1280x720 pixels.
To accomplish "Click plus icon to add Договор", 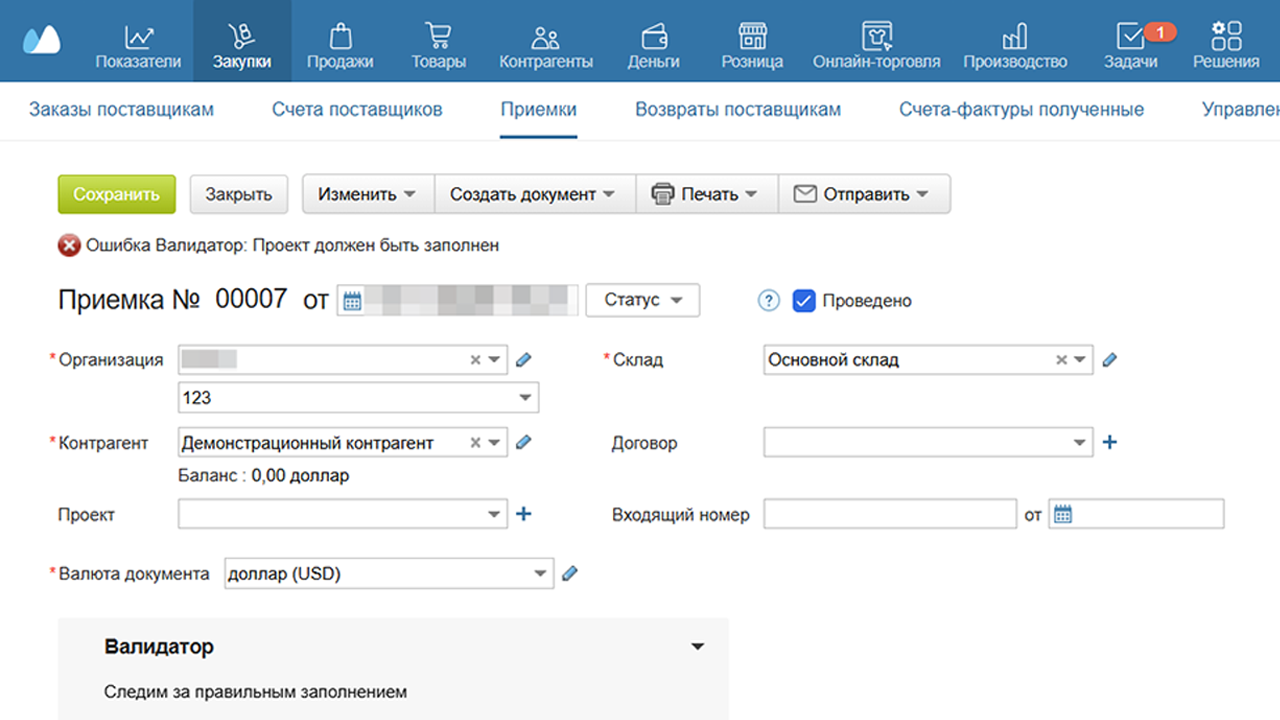I will point(1109,442).
